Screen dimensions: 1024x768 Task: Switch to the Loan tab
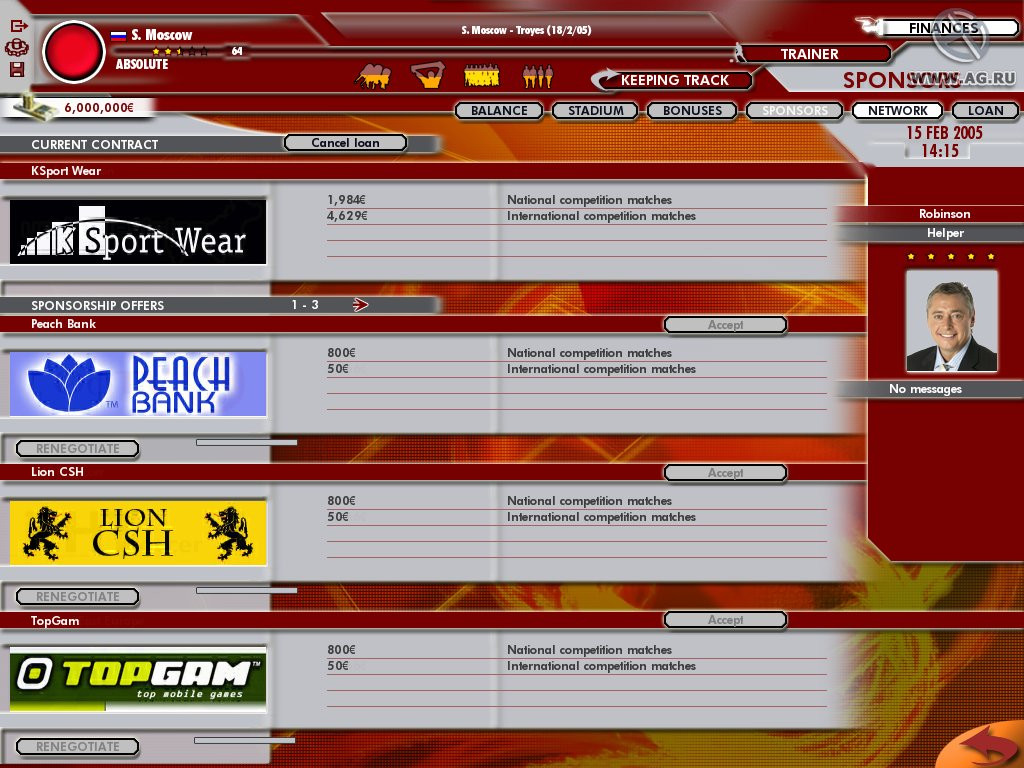point(985,110)
